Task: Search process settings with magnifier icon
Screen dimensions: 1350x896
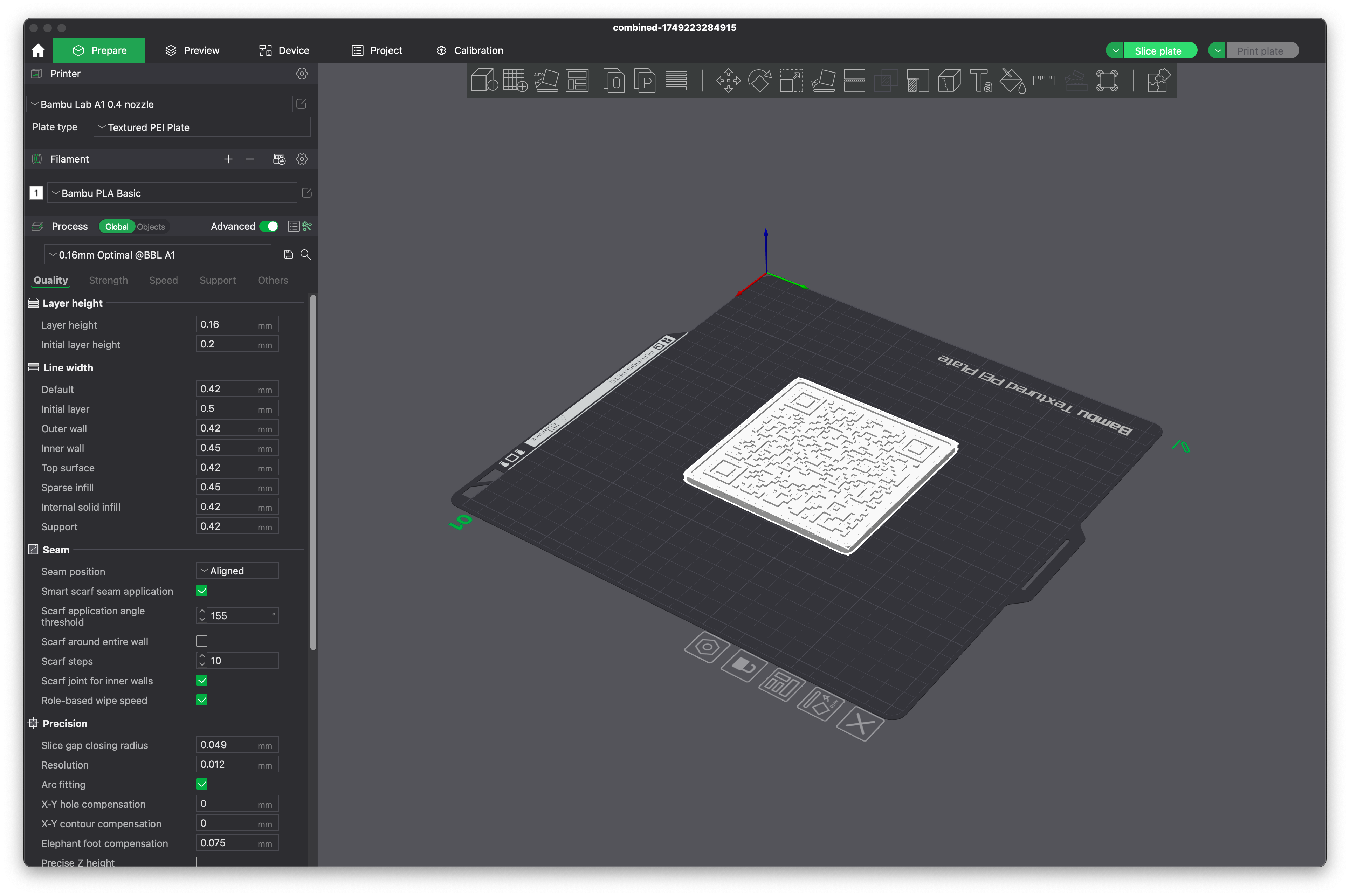Action: [x=306, y=255]
